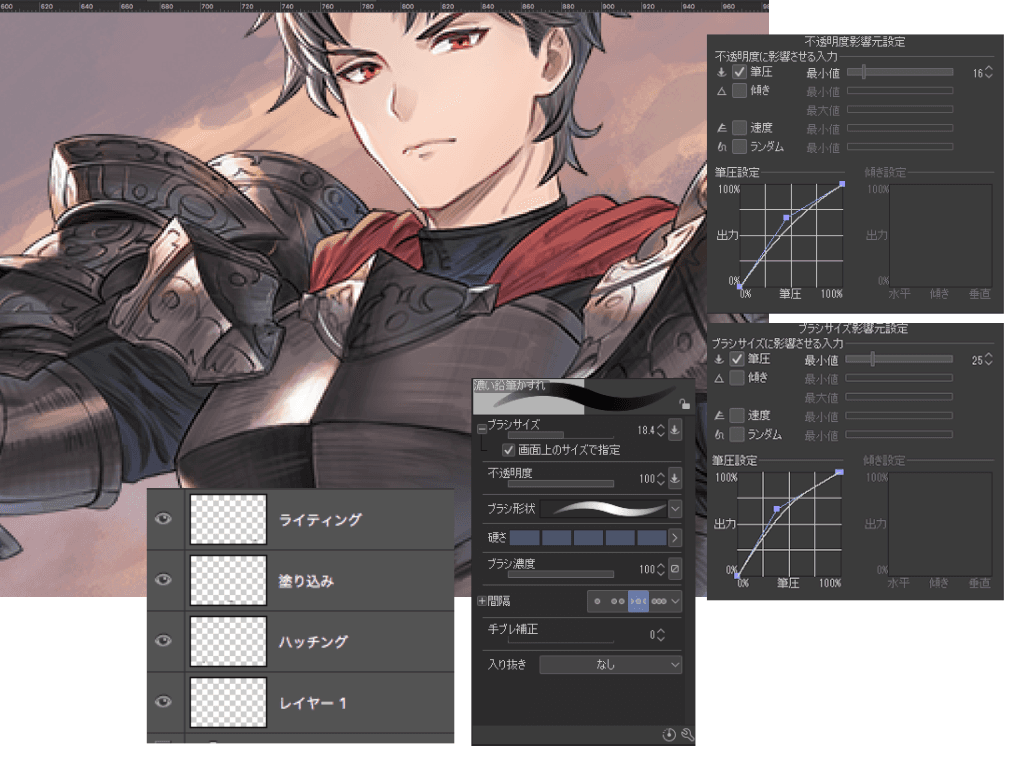Click the arrow right of 硬さ blocks
Image resolution: width=1024 pixels, height=768 pixels.
click(675, 537)
